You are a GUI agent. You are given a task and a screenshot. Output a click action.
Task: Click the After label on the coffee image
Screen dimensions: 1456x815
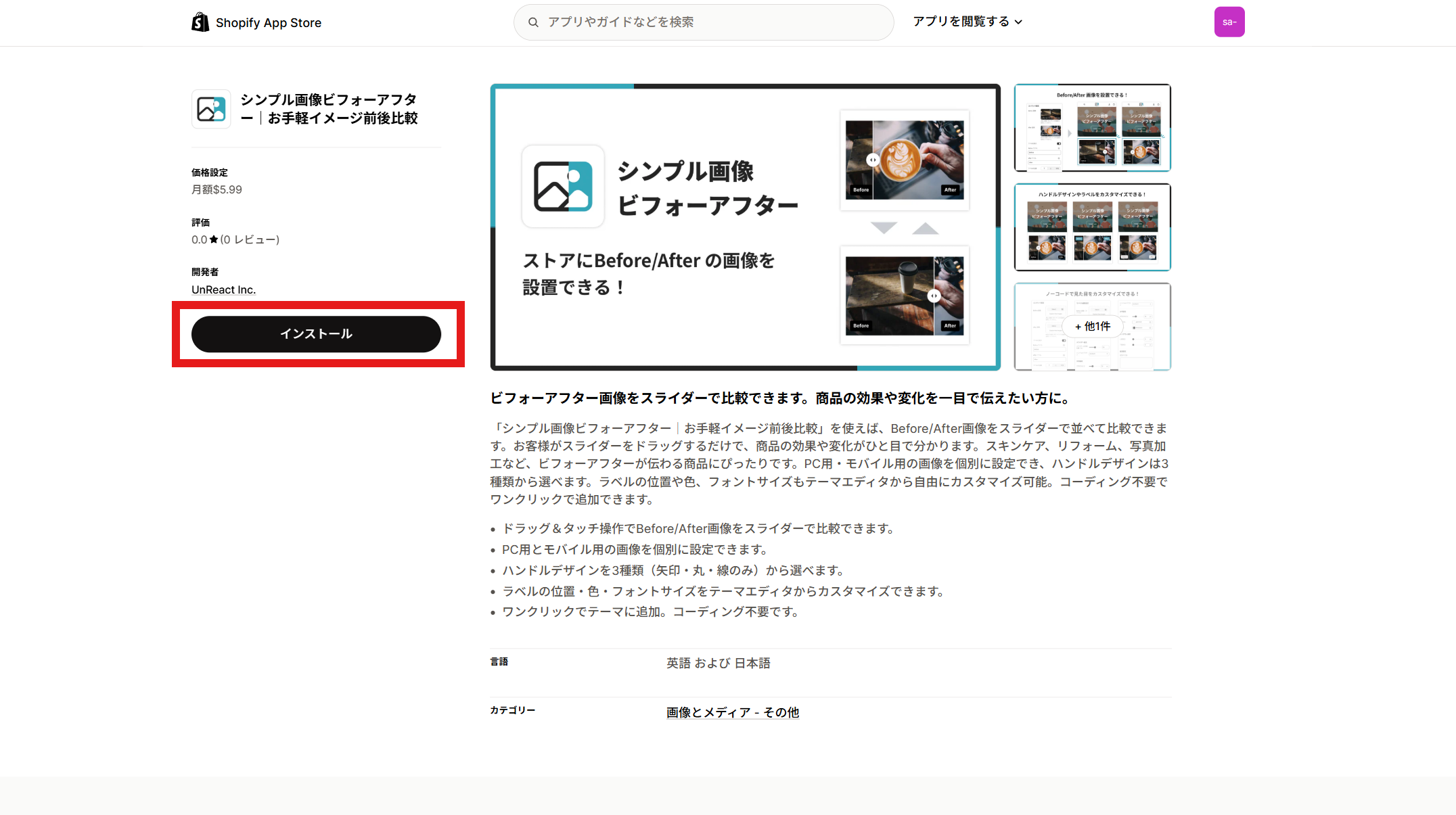(950, 190)
